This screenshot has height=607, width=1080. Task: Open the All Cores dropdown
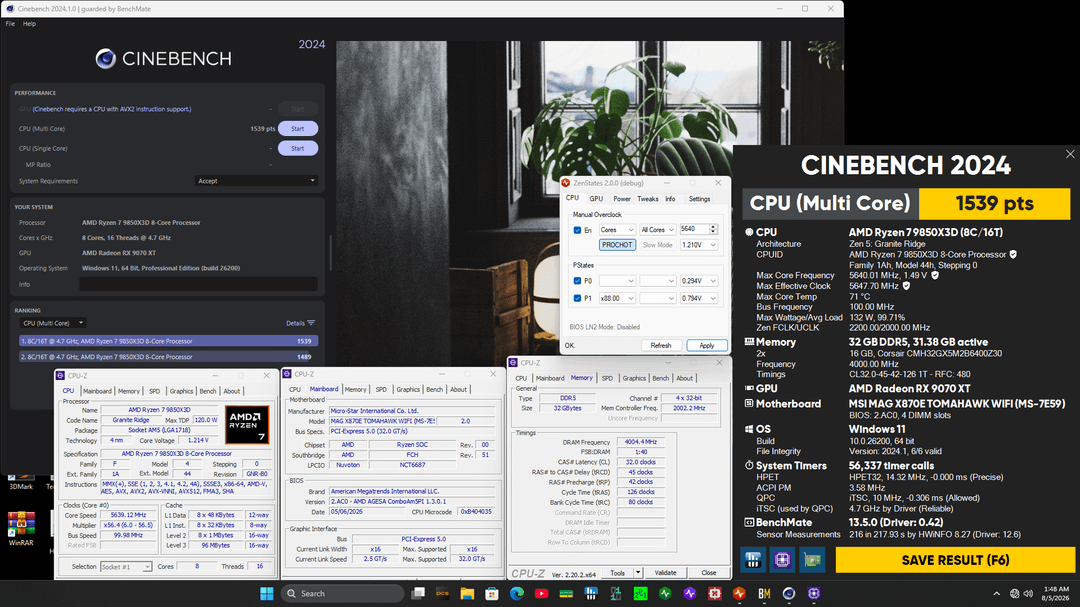tap(657, 230)
